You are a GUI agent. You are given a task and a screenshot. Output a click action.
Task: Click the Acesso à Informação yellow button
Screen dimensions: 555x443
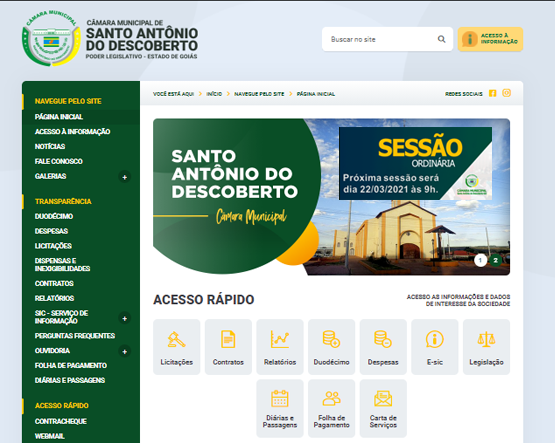pyautogui.click(x=490, y=39)
